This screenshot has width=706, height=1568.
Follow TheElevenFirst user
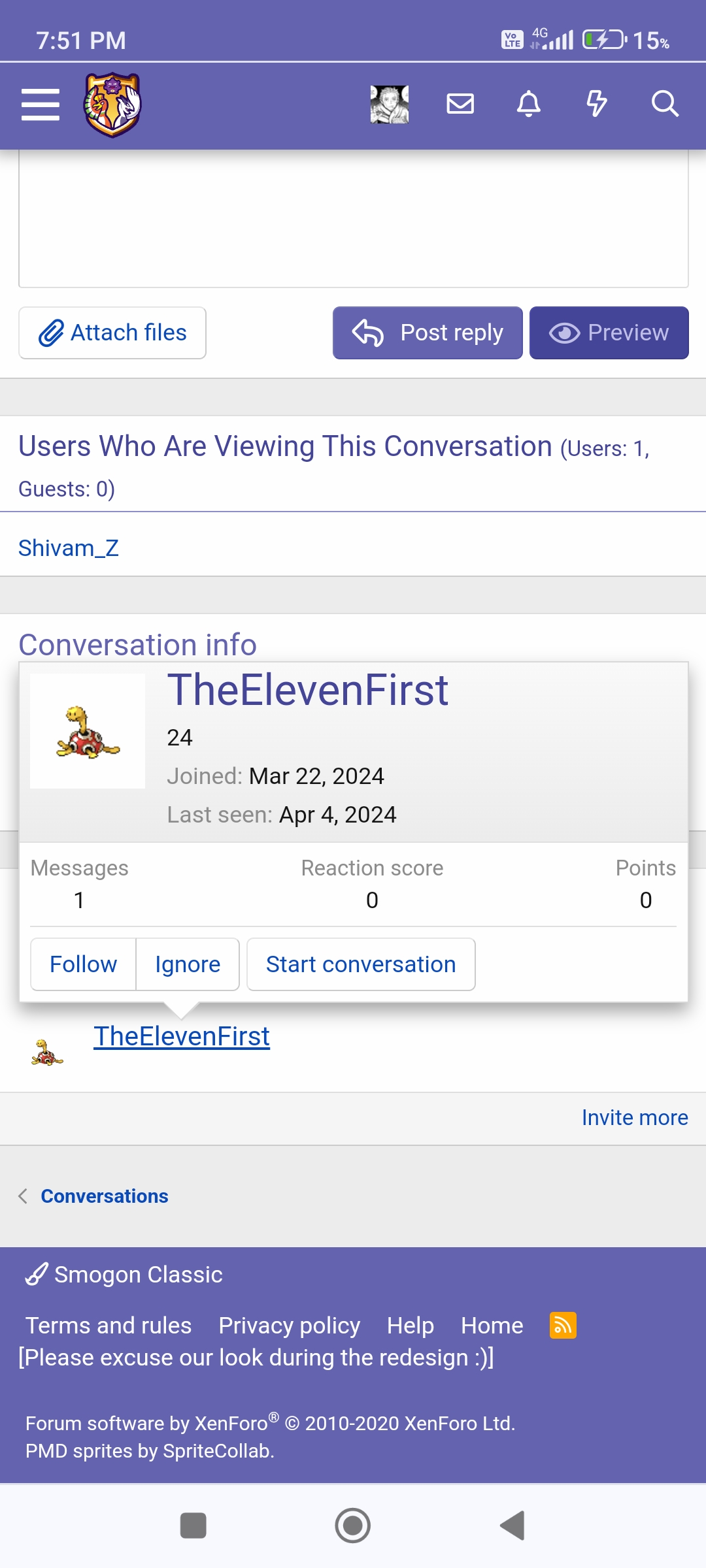click(83, 964)
